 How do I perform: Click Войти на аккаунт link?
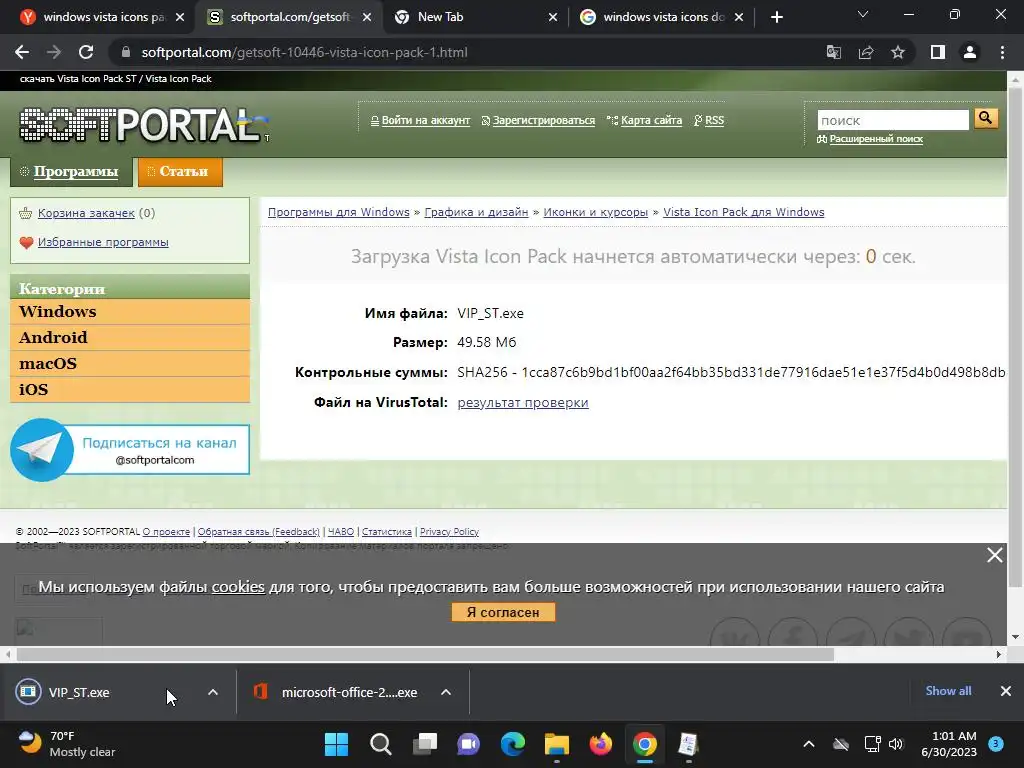click(426, 120)
